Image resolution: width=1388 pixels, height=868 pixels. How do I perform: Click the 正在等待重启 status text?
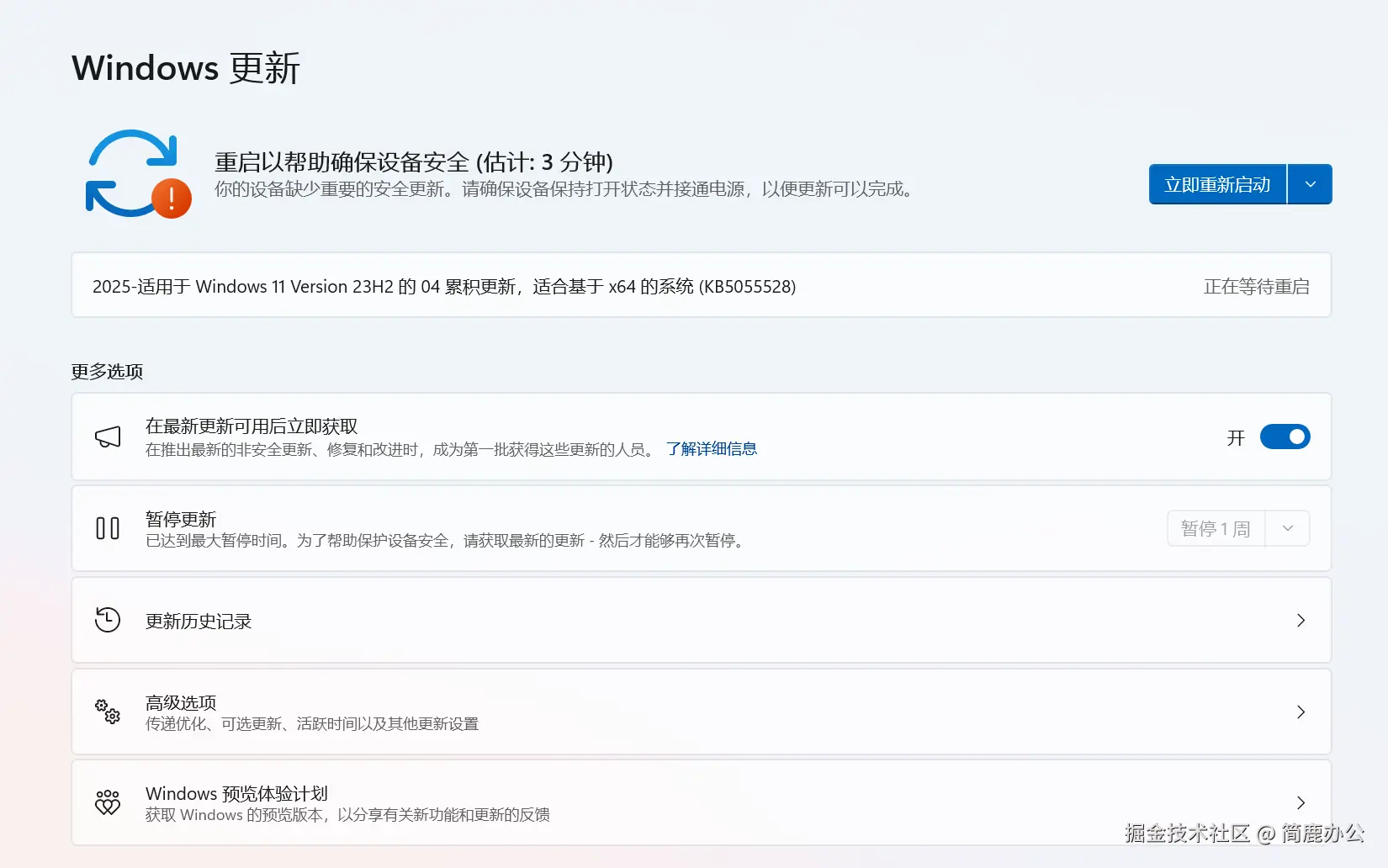[1256, 287]
